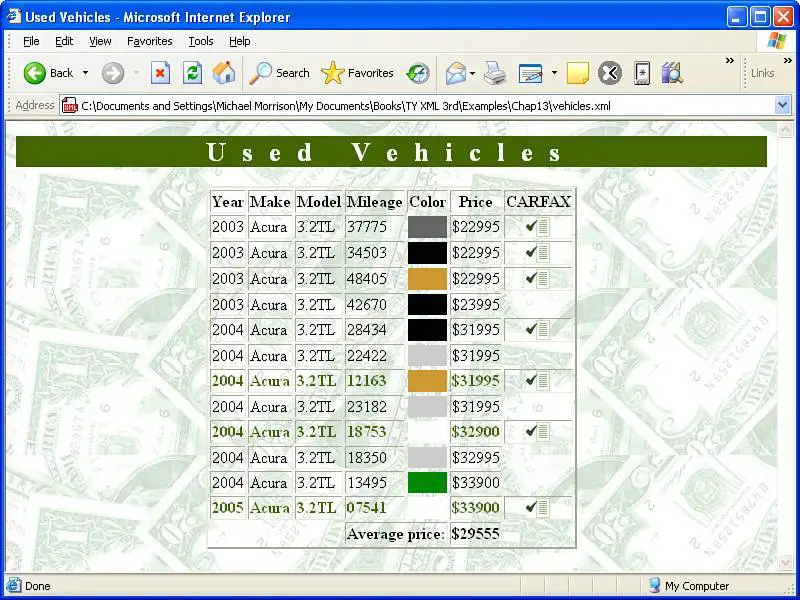Click the Edit page toolbar icon

pyautogui.click(x=531, y=73)
